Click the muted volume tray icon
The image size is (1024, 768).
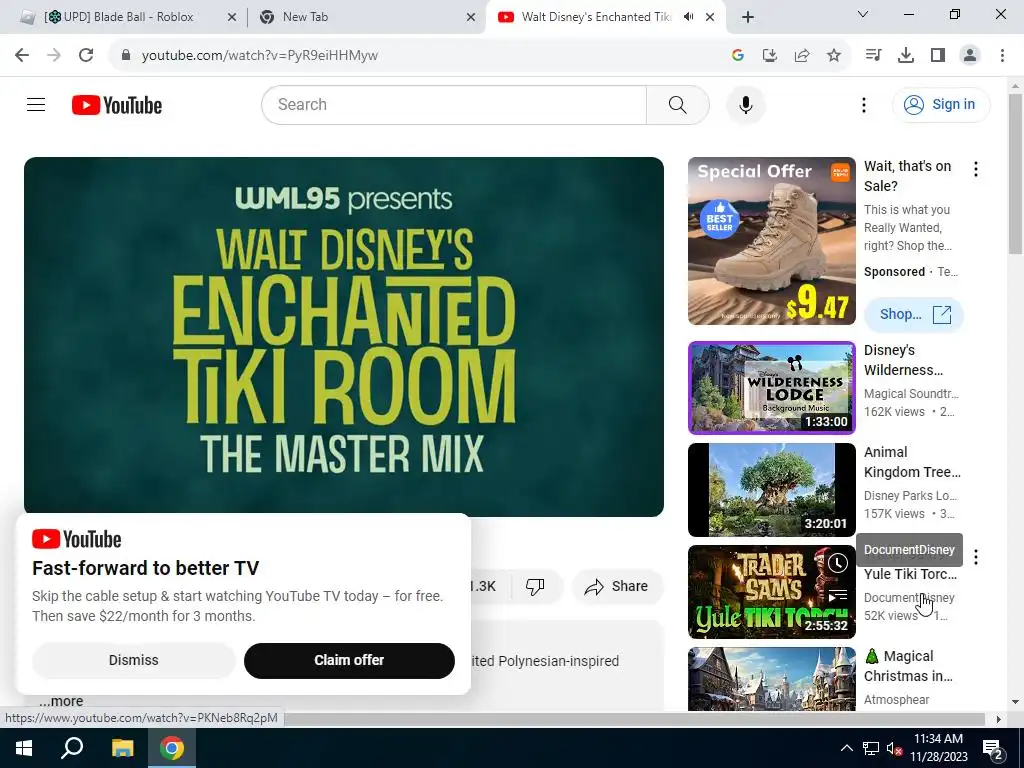point(894,748)
